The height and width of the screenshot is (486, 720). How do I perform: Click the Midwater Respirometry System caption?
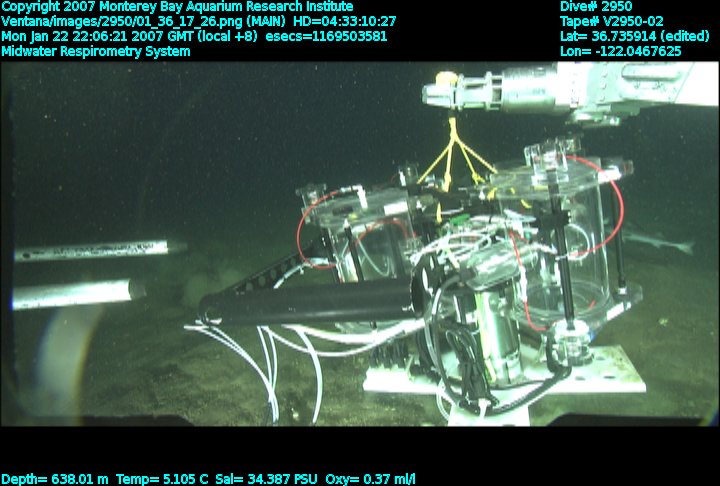pyautogui.click(x=96, y=51)
